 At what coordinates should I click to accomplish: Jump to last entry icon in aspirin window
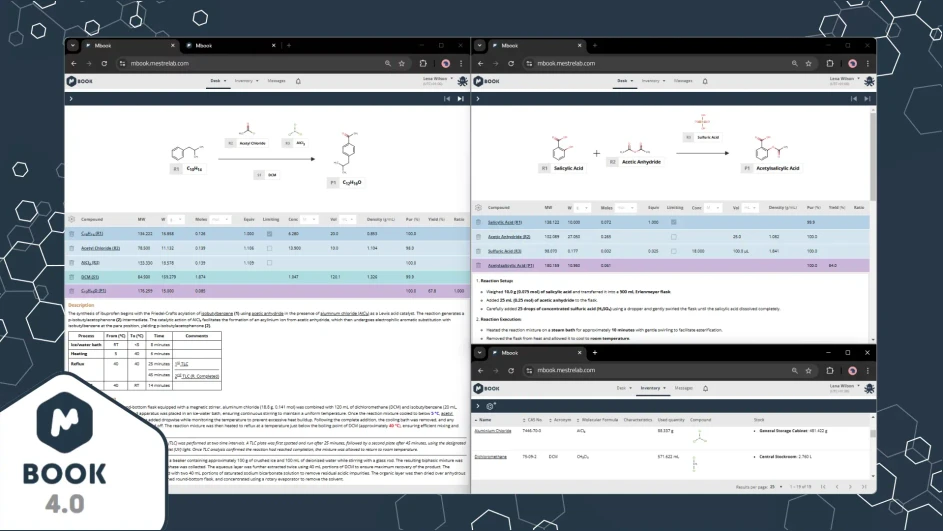867,99
